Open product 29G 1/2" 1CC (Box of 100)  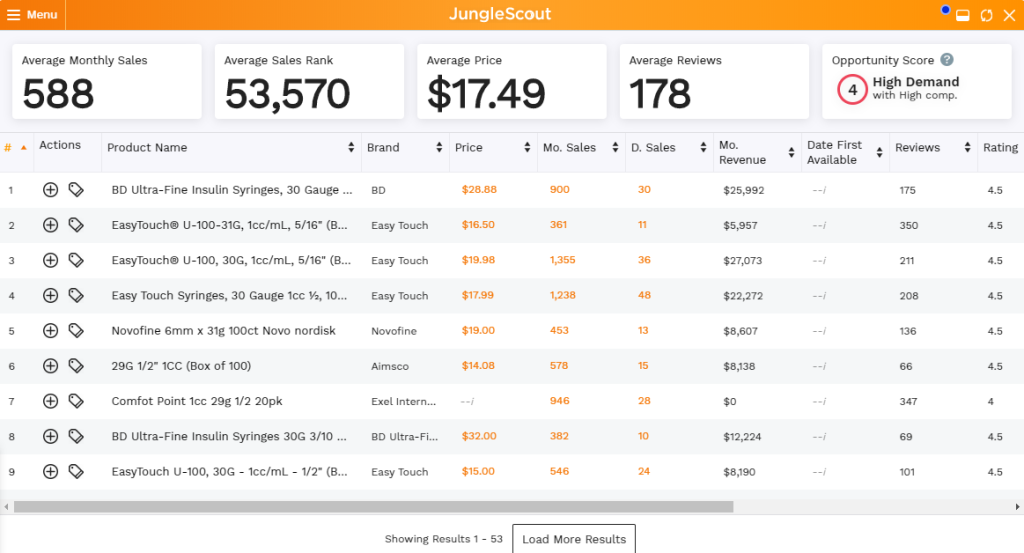tap(181, 366)
